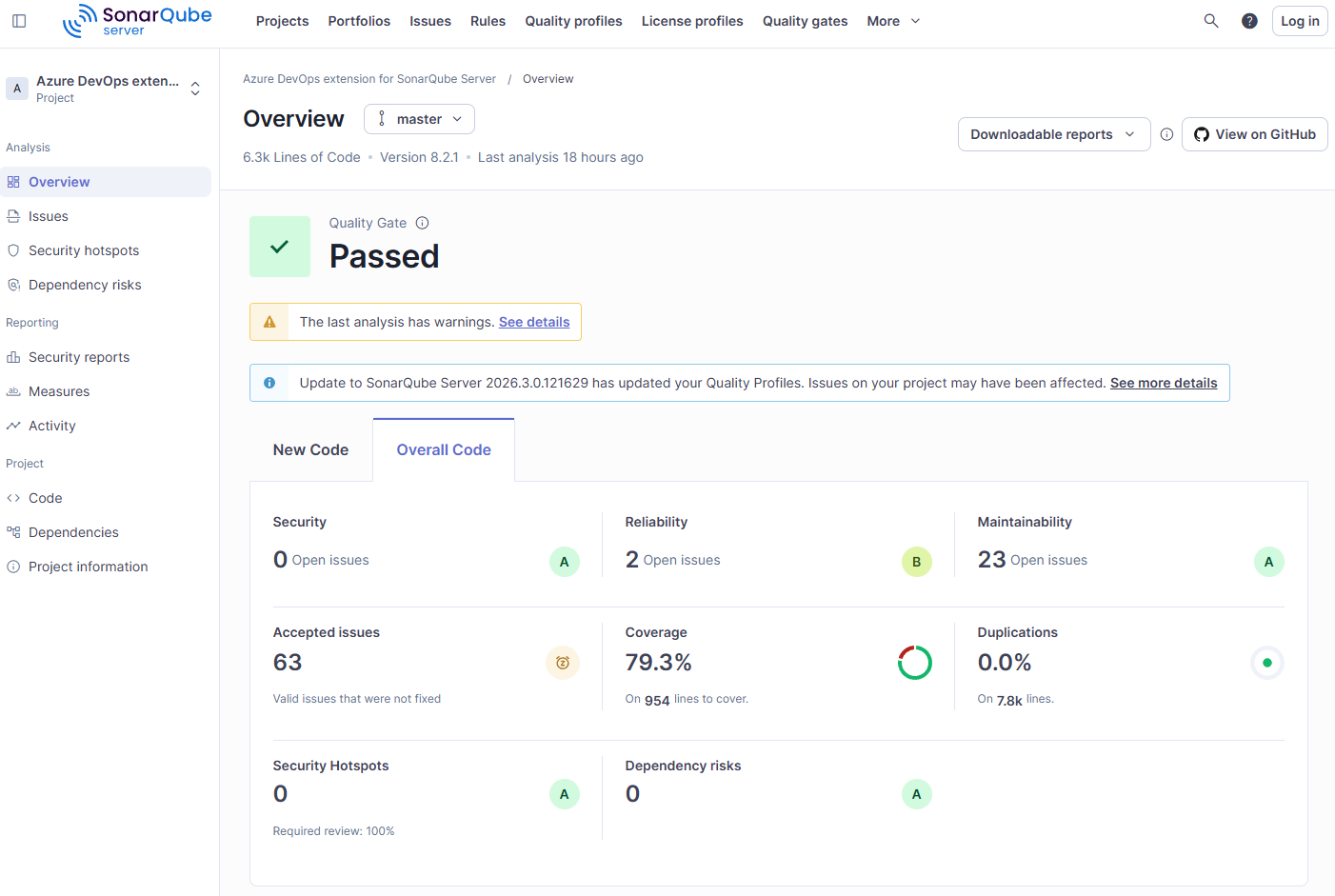
Task: Click the Reliability rating B badge
Action: (x=917, y=562)
